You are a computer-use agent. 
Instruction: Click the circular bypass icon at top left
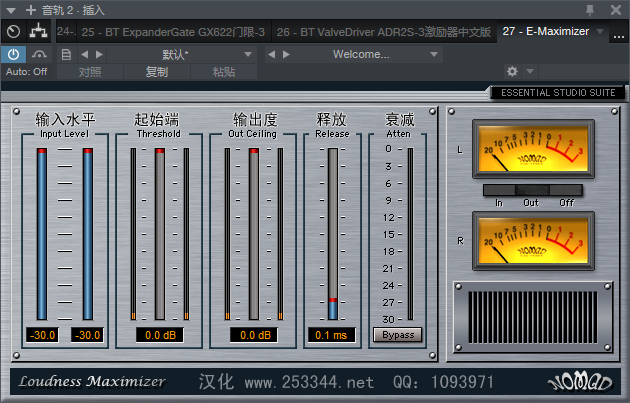[13, 31]
